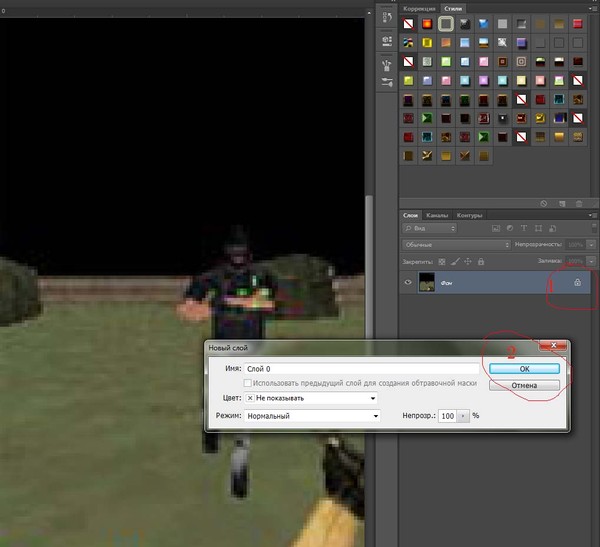Image resolution: width=600 pixels, height=547 pixels.
Task: Open the Styles panel flyout menu
Action: pyautogui.click(x=594, y=8)
